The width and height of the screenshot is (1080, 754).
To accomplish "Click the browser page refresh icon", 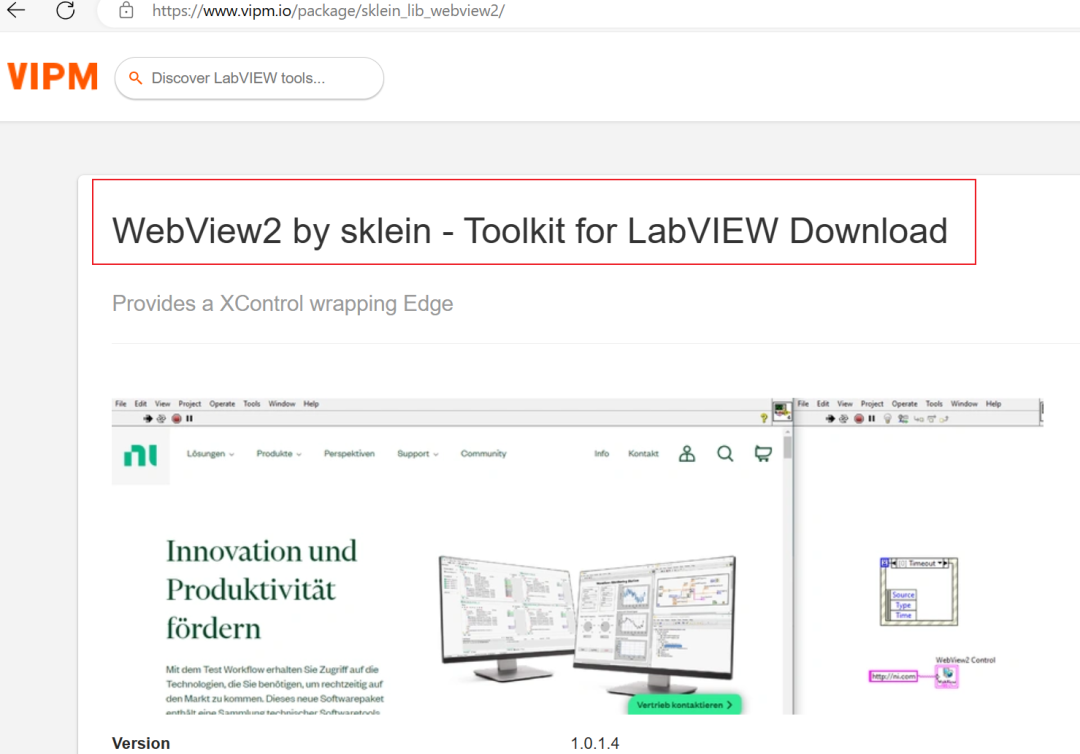I will coord(65,13).
